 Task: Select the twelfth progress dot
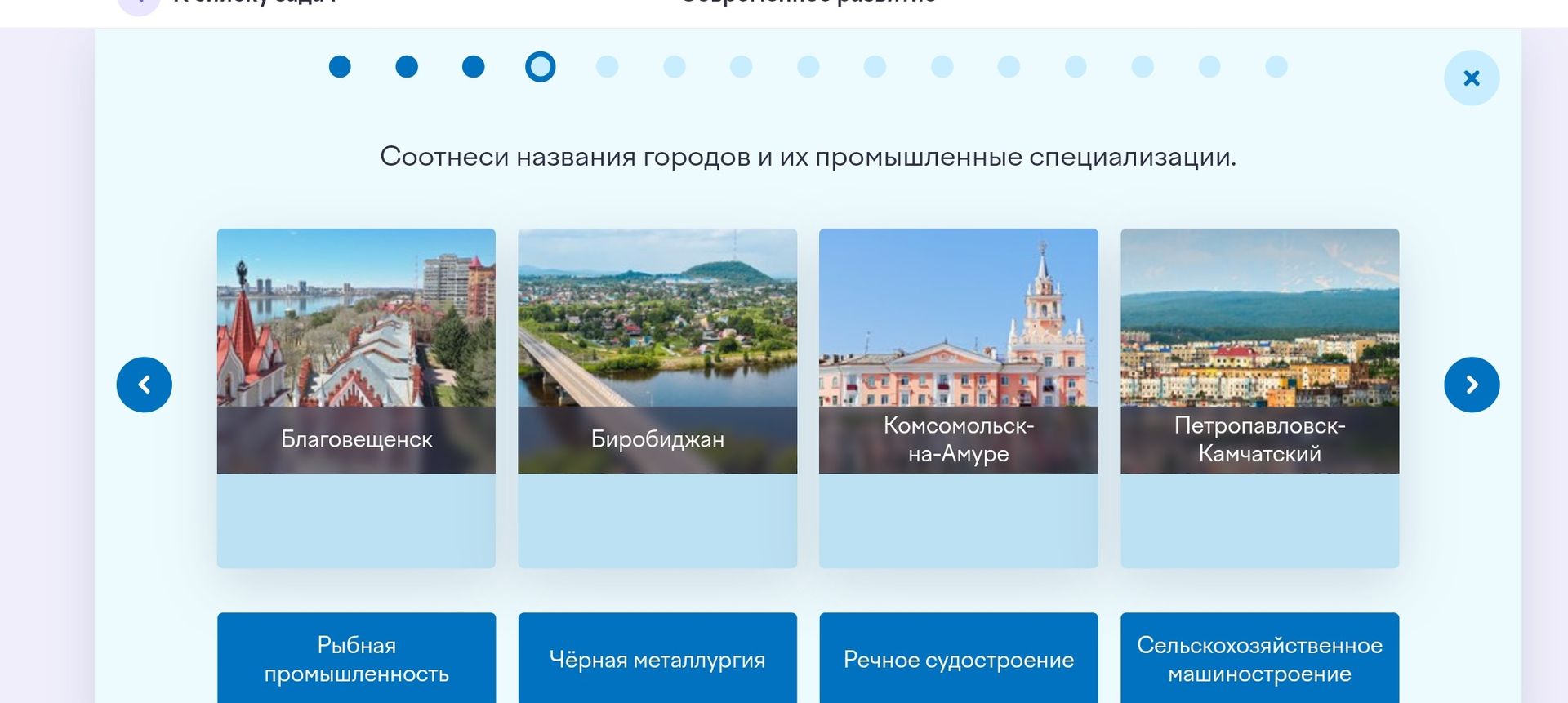point(1076,67)
